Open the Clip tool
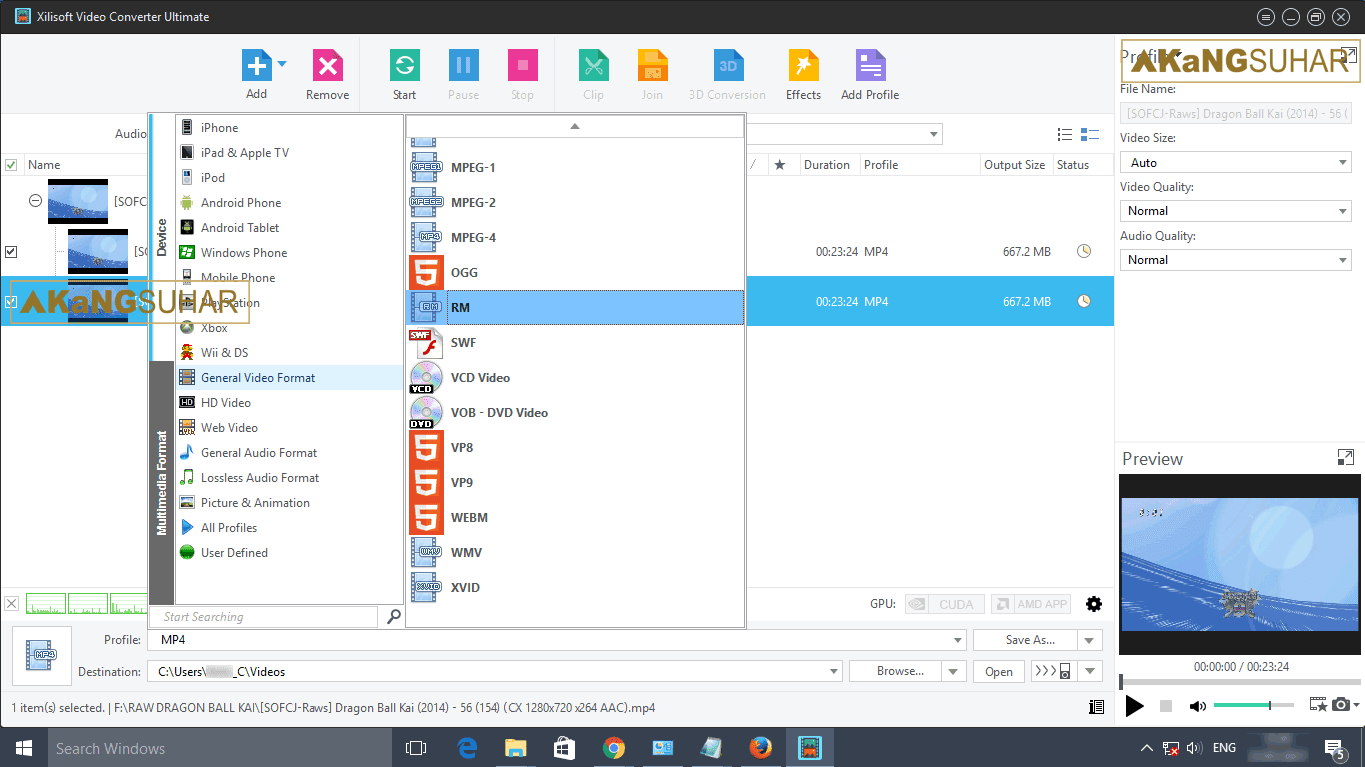This screenshot has height=767, width=1365. [594, 66]
